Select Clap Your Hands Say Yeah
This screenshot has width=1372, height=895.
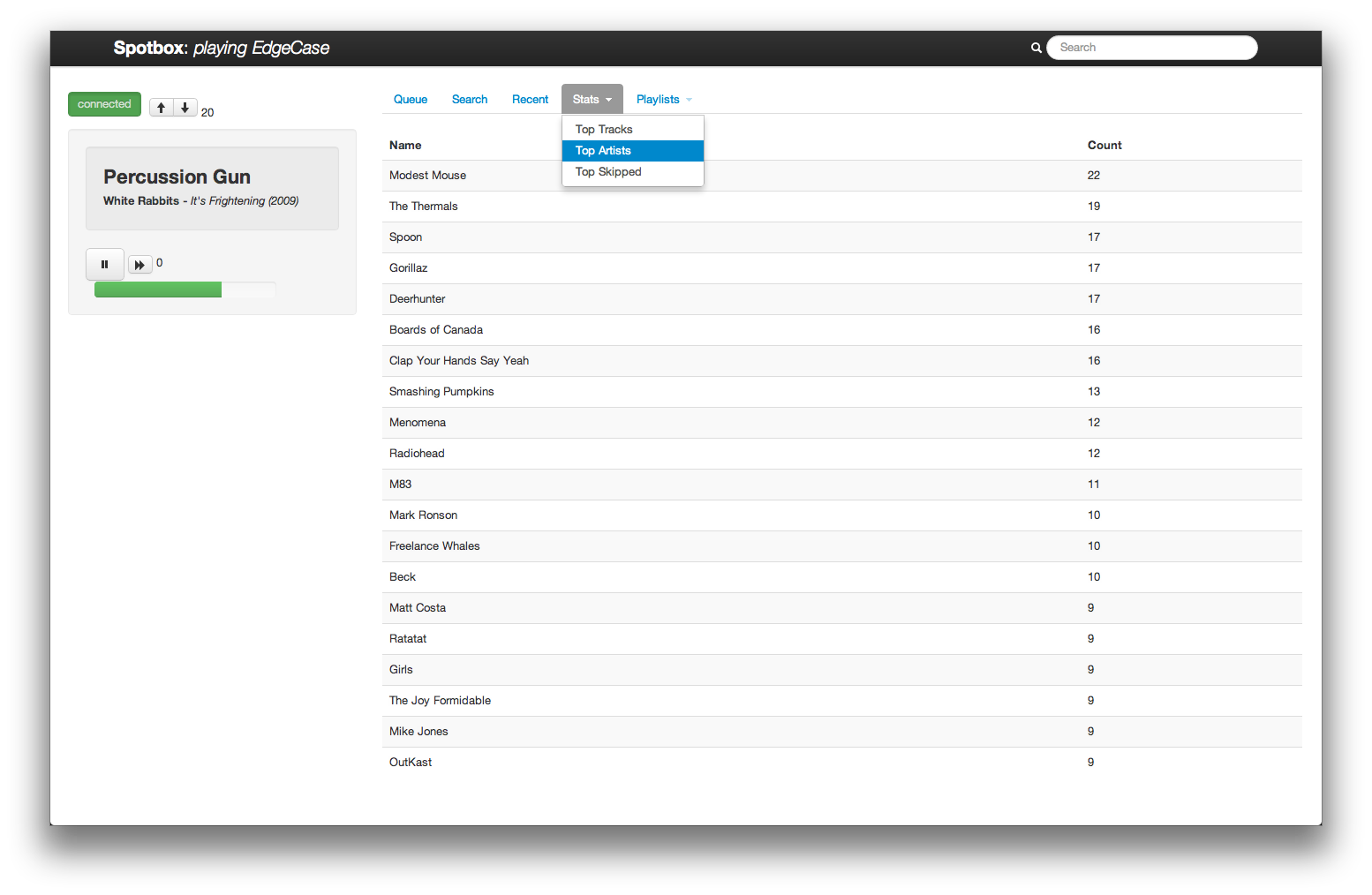point(841,361)
